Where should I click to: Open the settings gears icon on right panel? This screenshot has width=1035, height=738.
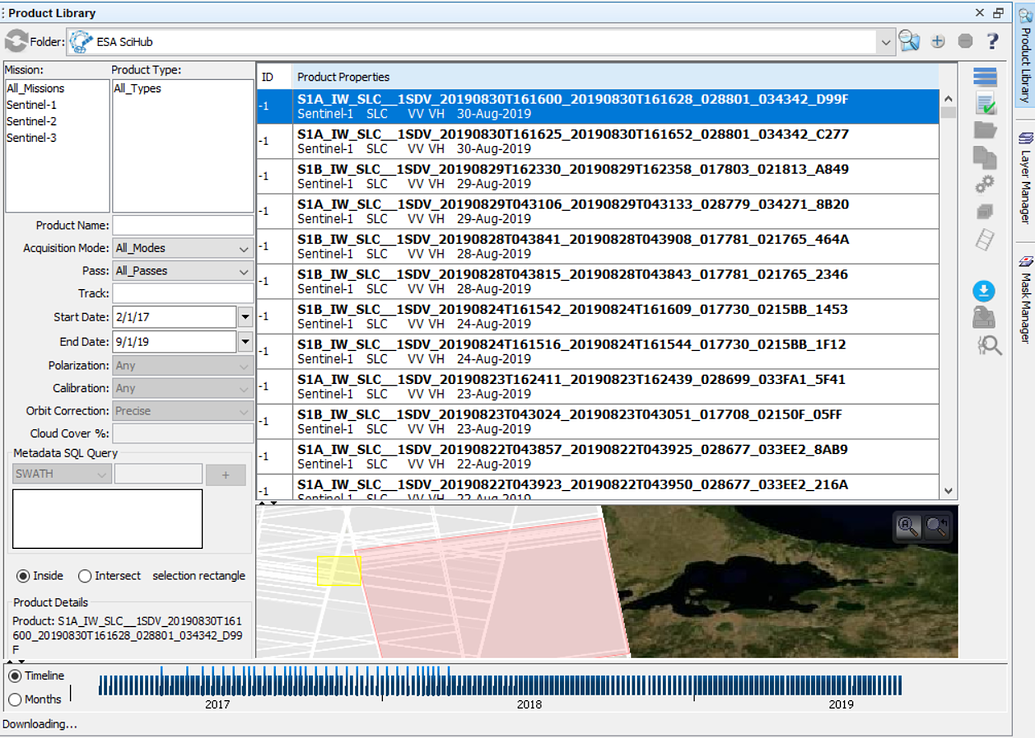click(x=984, y=185)
